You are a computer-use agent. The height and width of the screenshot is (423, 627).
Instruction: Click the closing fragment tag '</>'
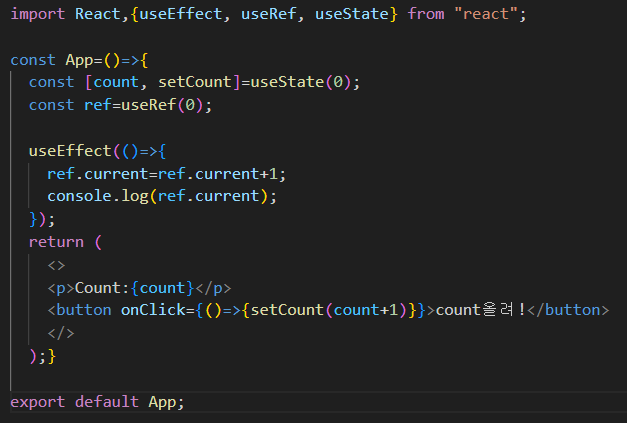tap(61, 333)
